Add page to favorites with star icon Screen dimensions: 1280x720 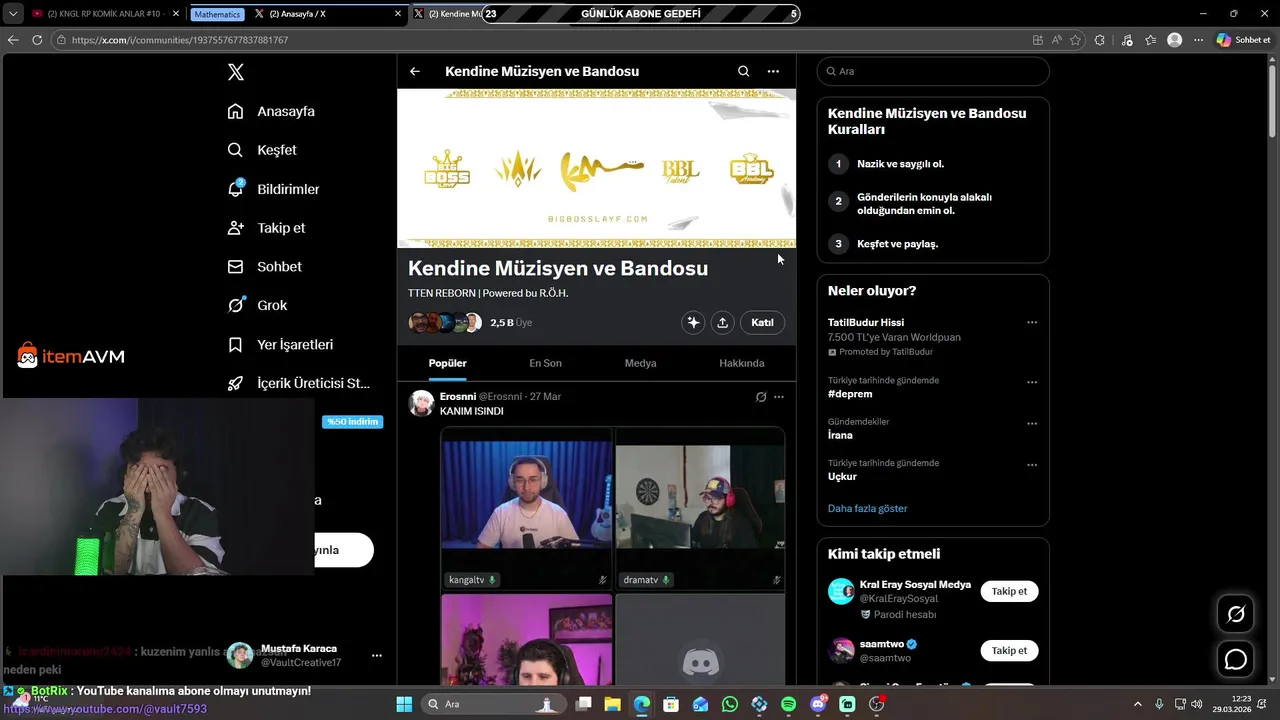point(1076,40)
